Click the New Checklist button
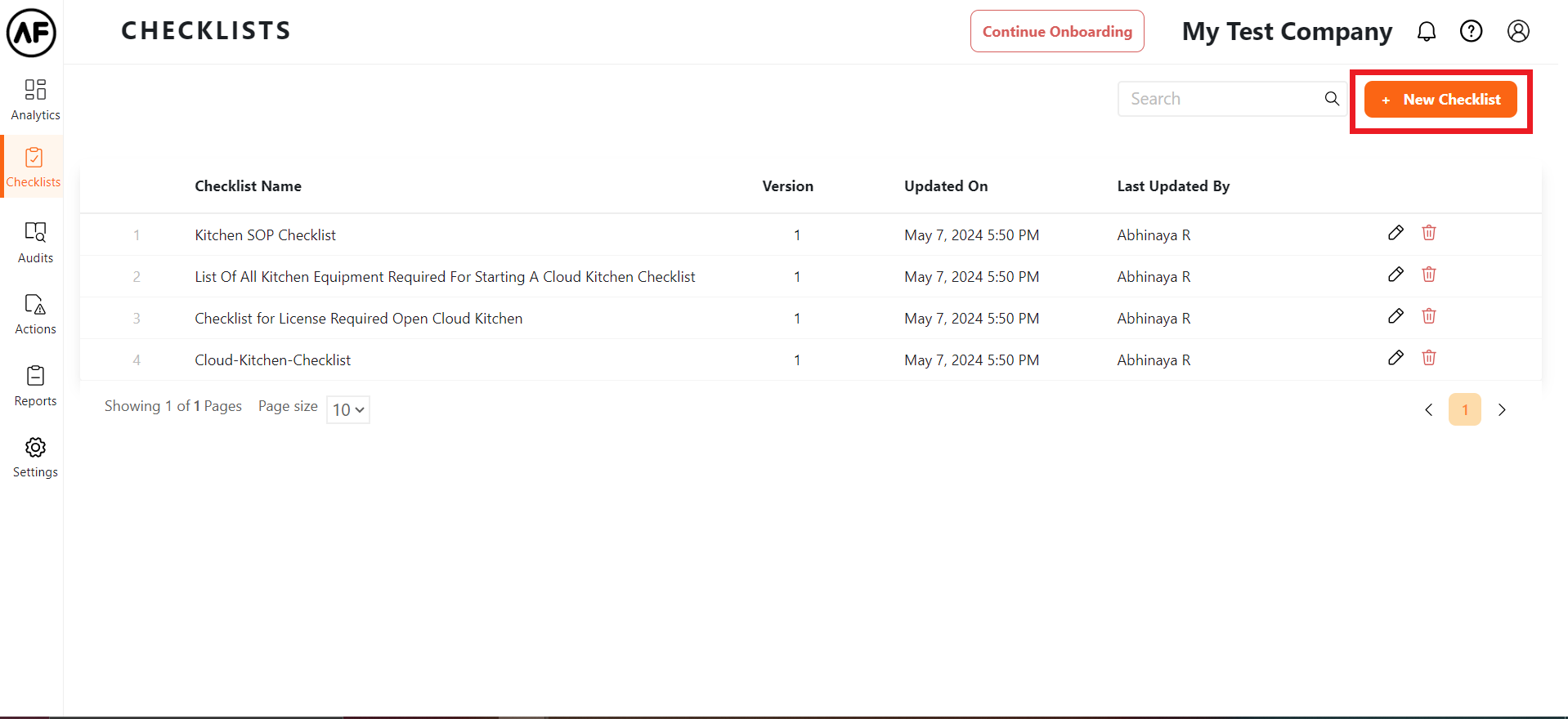Image resolution: width=1568 pixels, height=719 pixels. pos(1440,100)
